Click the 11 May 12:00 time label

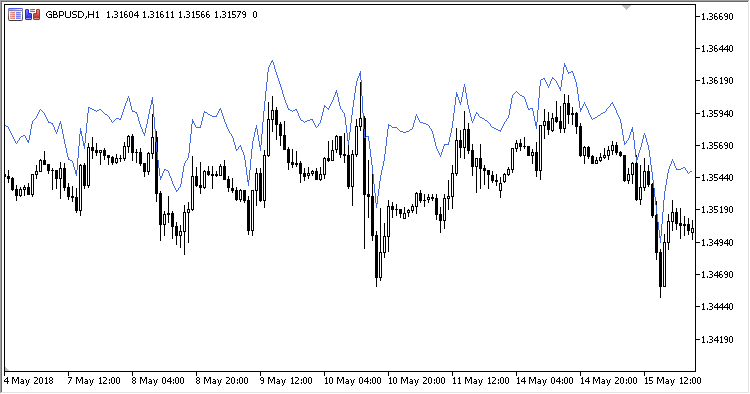[x=481, y=381]
